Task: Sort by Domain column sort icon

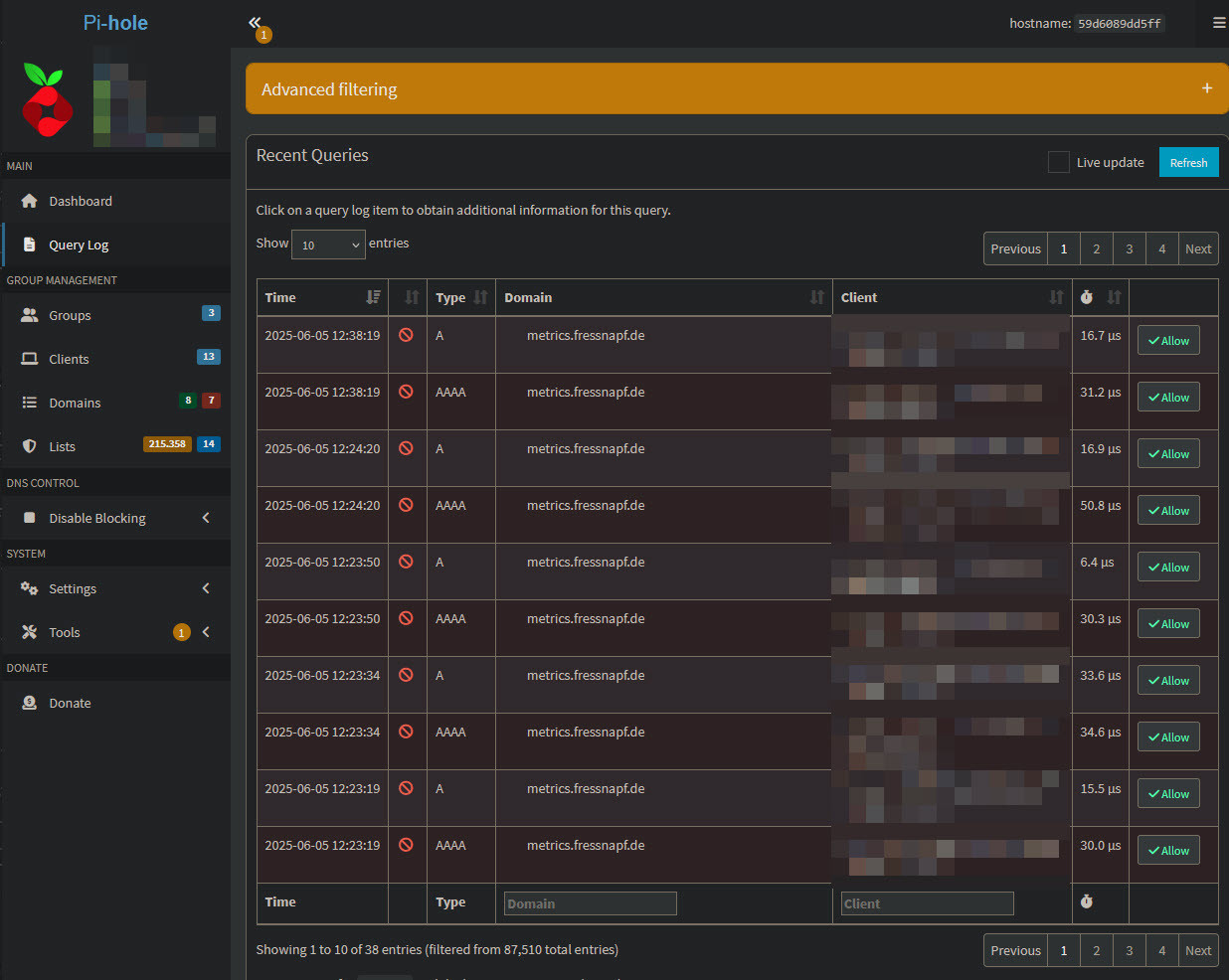Action: [x=816, y=297]
